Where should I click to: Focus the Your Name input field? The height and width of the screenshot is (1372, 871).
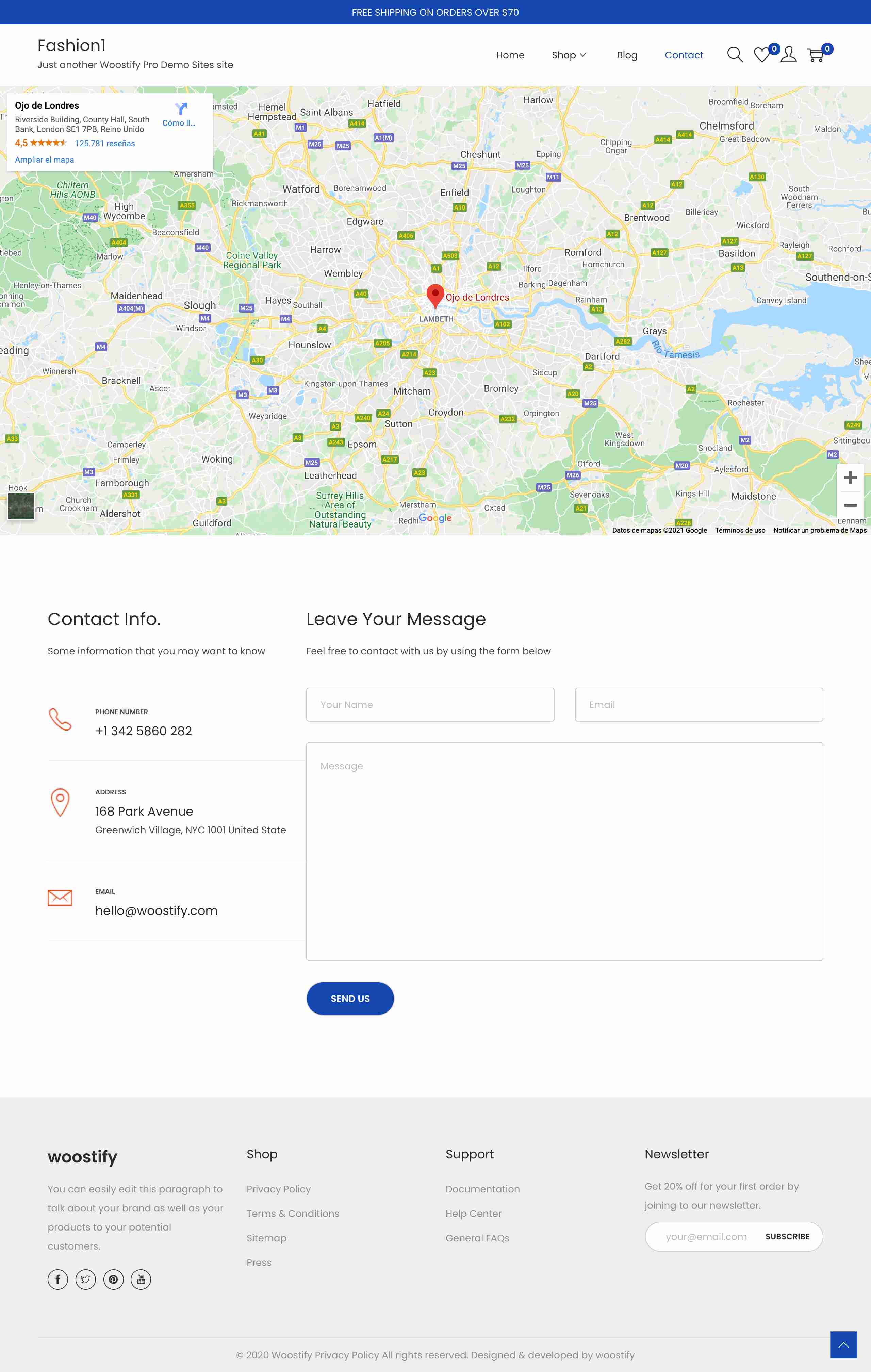pyautogui.click(x=430, y=705)
